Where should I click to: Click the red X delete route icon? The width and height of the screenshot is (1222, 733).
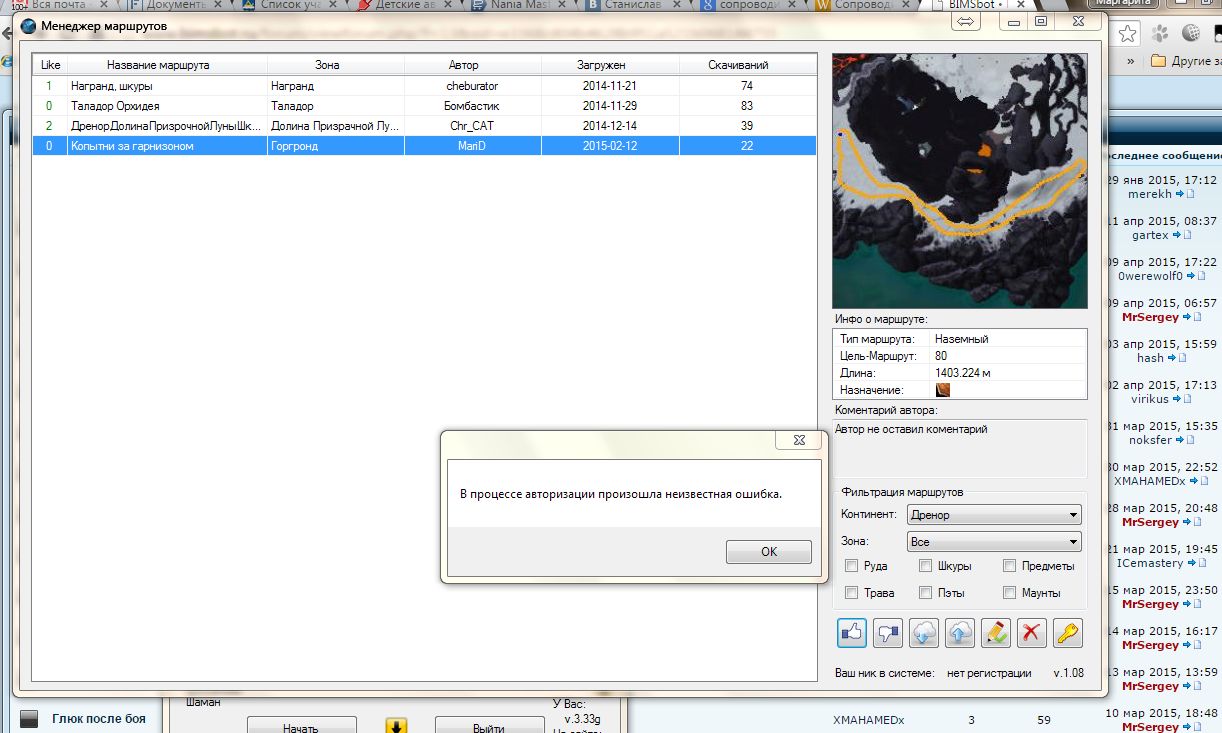click(1032, 632)
